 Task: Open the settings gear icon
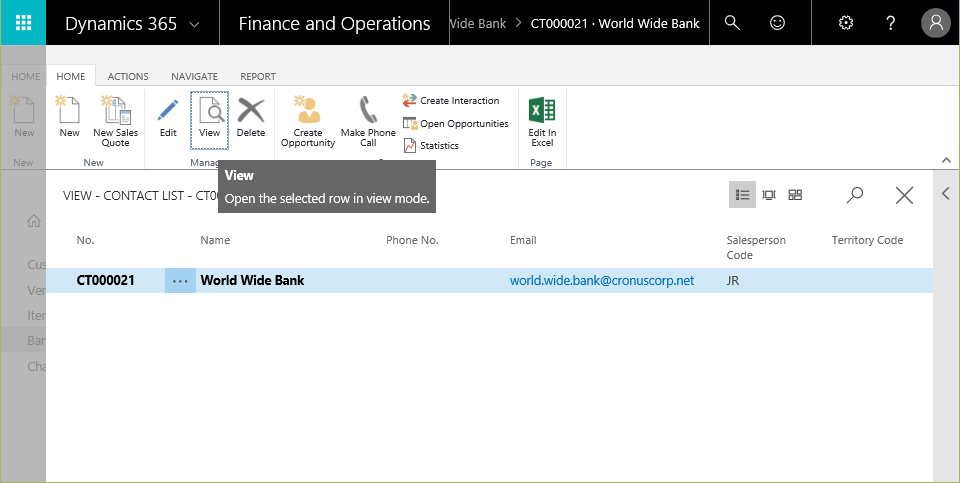pyautogui.click(x=846, y=23)
